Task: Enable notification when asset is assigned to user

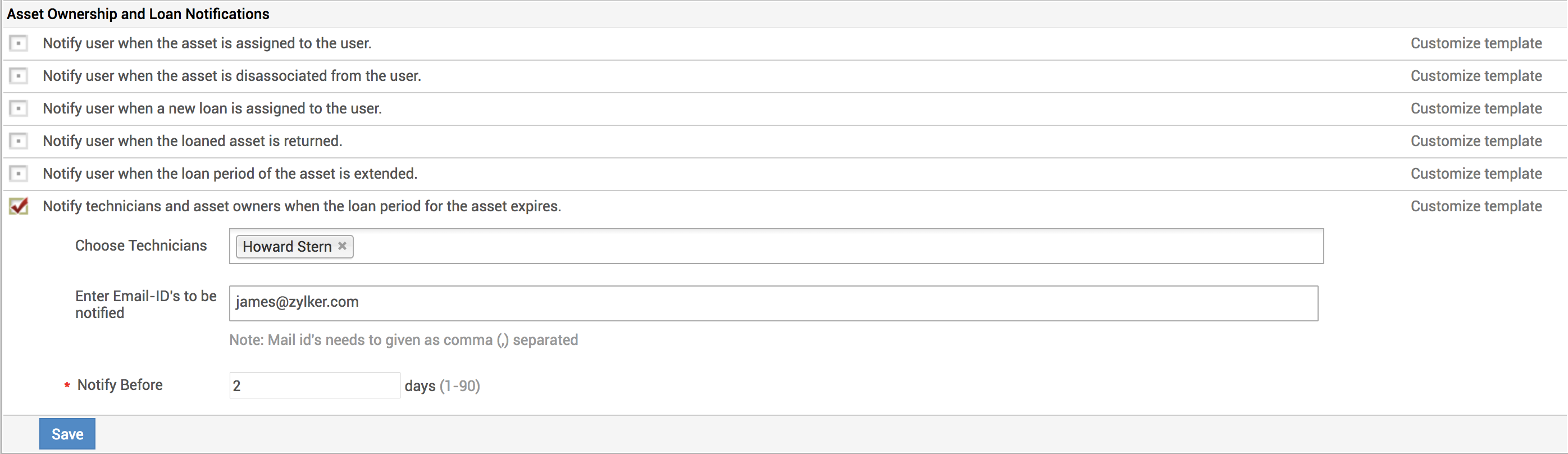Action: click(19, 44)
